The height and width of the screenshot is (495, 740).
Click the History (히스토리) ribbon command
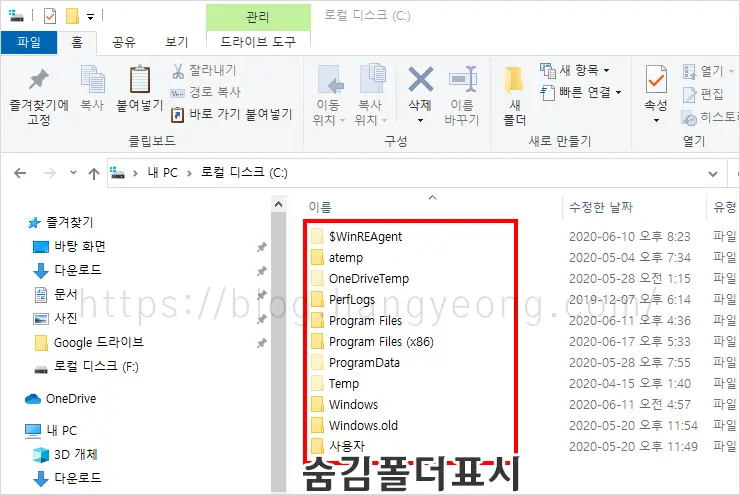[x=710, y=117]
